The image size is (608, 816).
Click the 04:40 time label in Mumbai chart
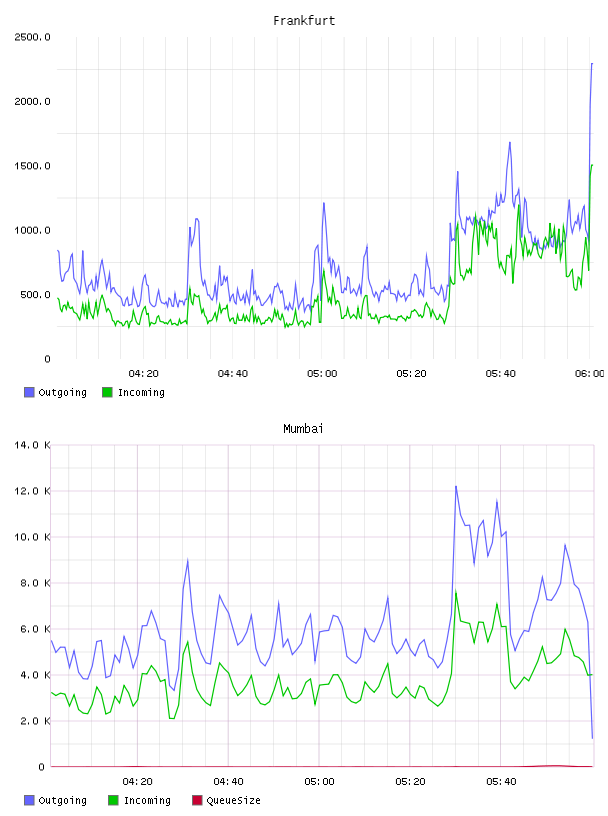[x=228, y=782]
